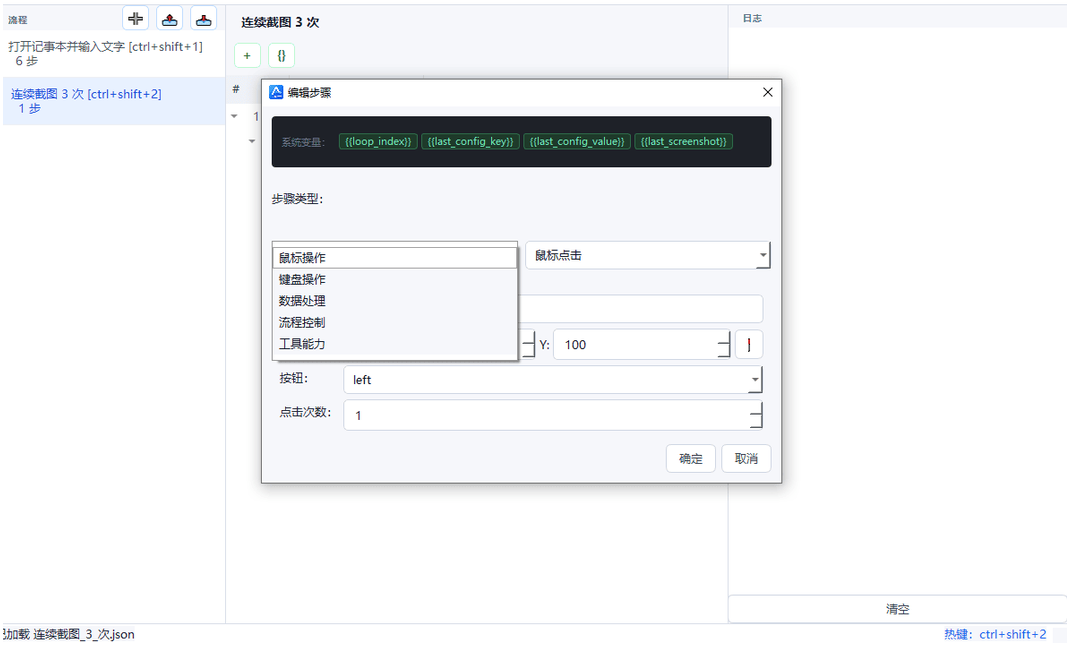Screen dimensions: 1067x648
Task: Click the 连续截图 3 次 heading
Action: point(280,22)
